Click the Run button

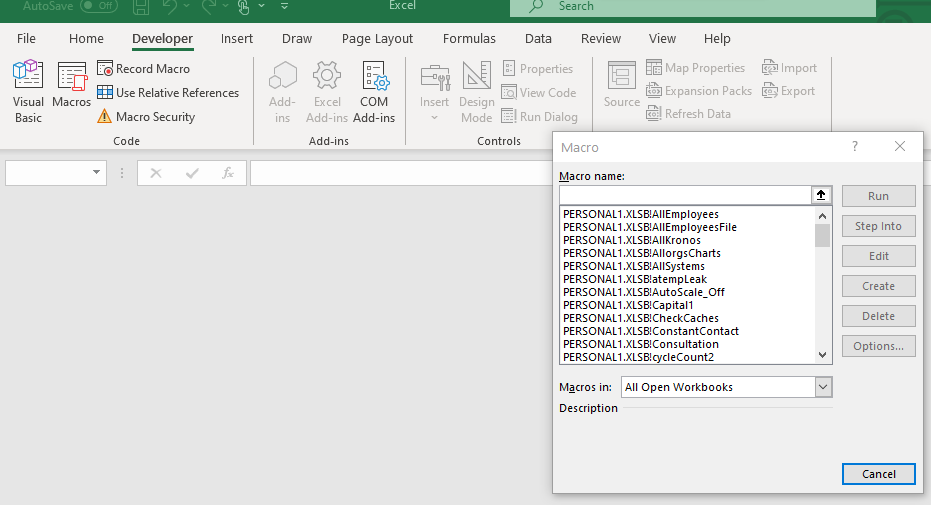(x=878, y=196)
